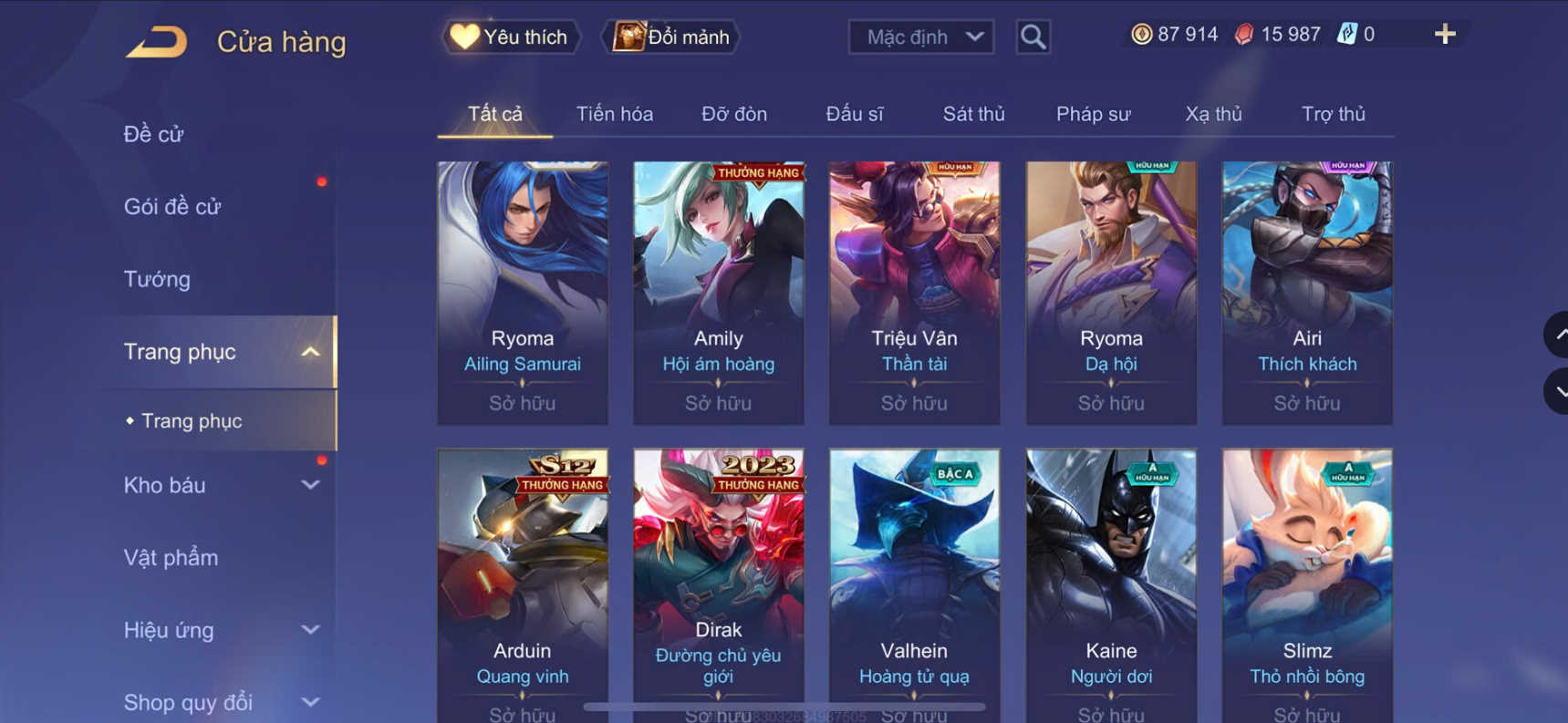Tap the blue voucher balance icon
Viewport: 1568px width, 723px height.
coord(1346,35)
